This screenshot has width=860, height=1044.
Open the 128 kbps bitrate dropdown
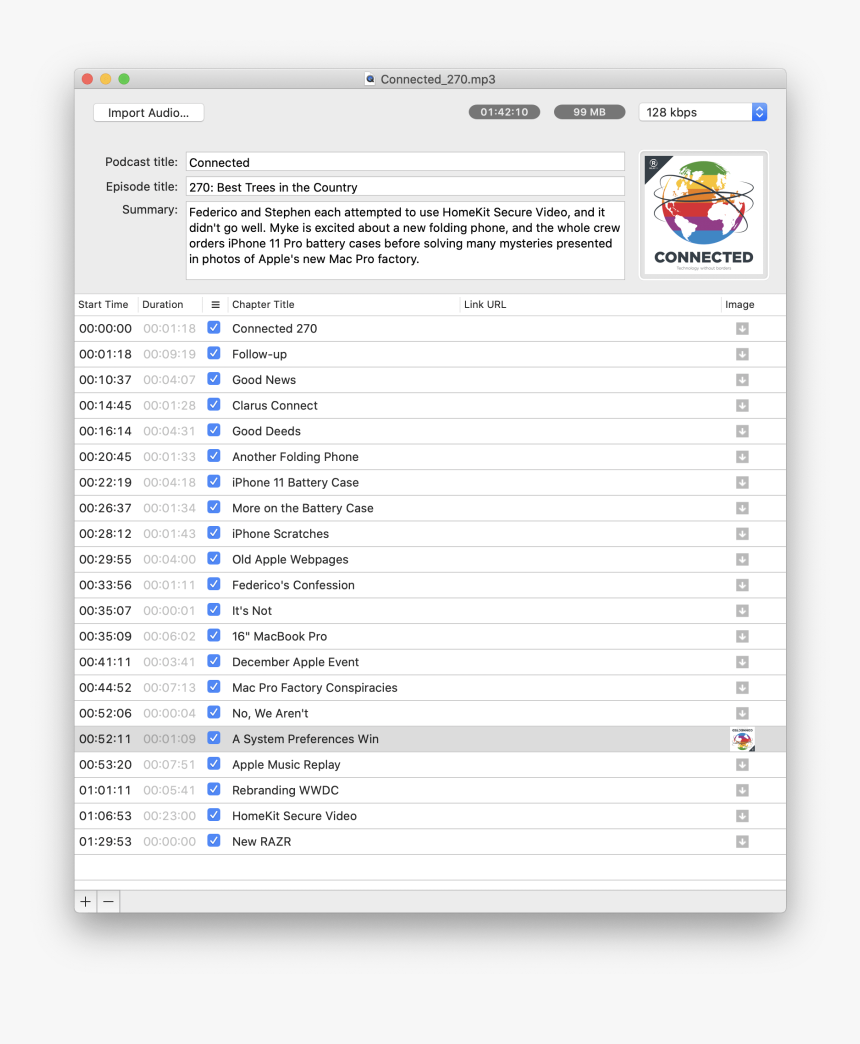click(x=703, y=112)
